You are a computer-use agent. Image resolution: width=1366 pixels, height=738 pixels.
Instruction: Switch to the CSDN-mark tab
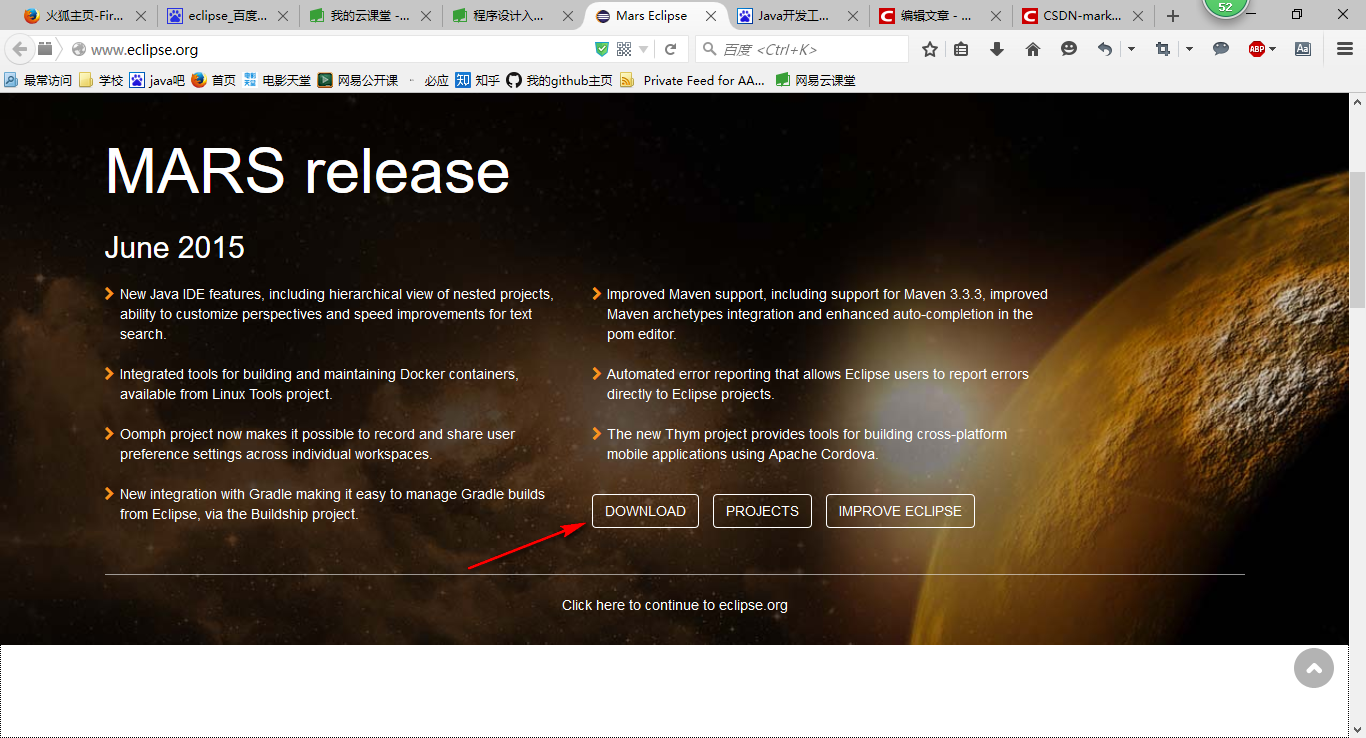pos(1085,16)
